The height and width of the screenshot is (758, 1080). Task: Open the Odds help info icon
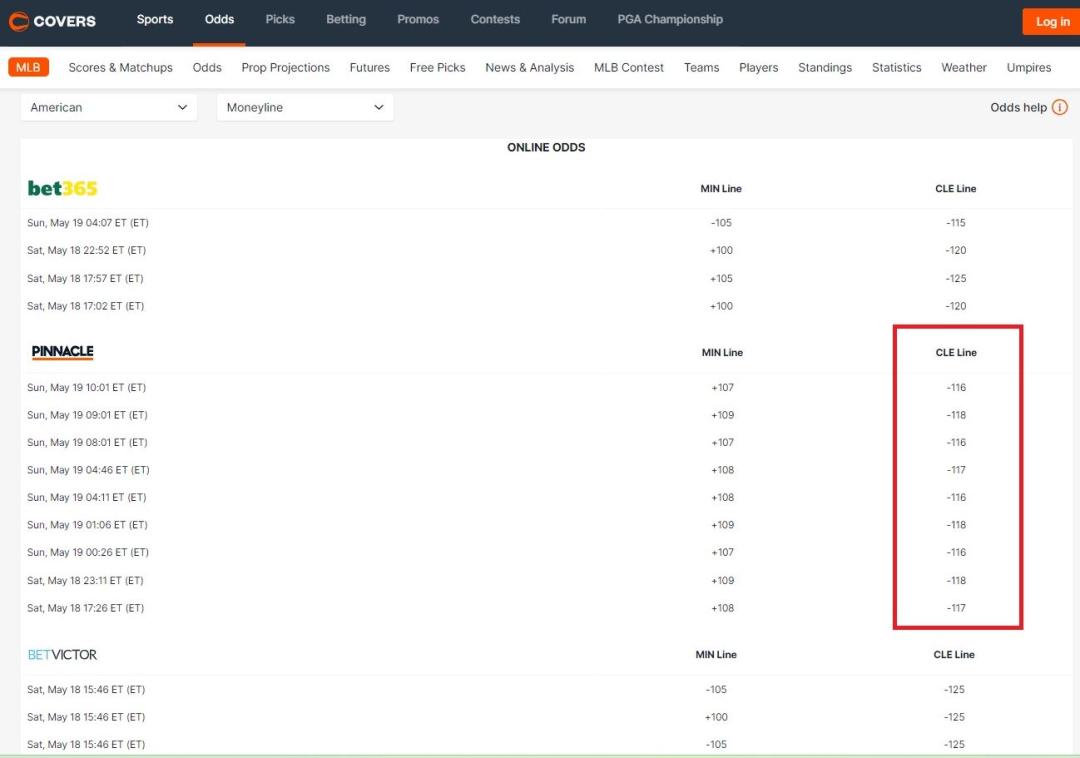(x=1060, y=107)
